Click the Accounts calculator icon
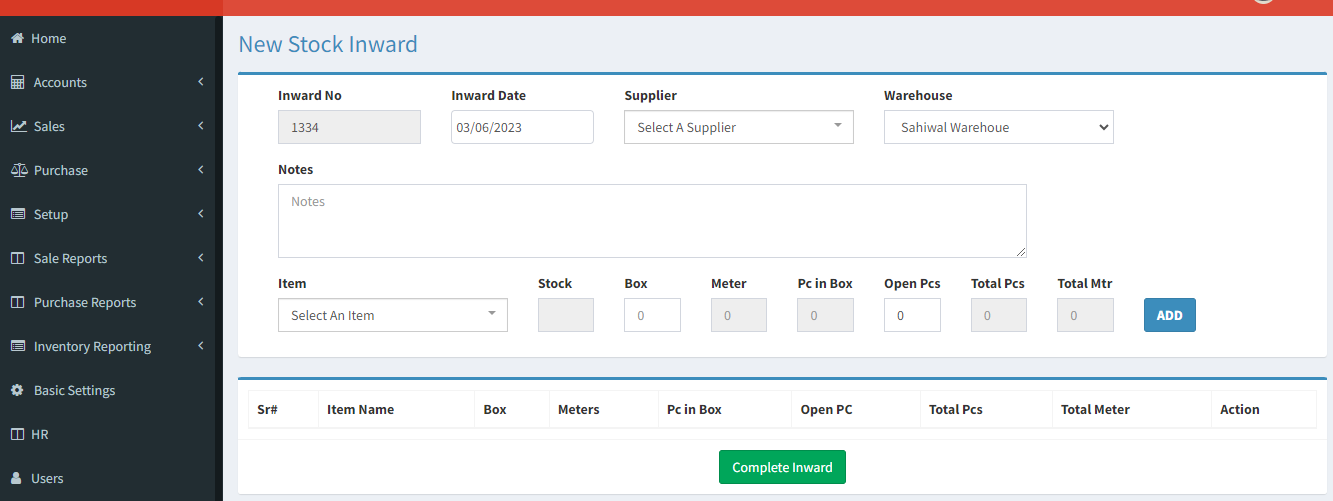 (17, 82)
